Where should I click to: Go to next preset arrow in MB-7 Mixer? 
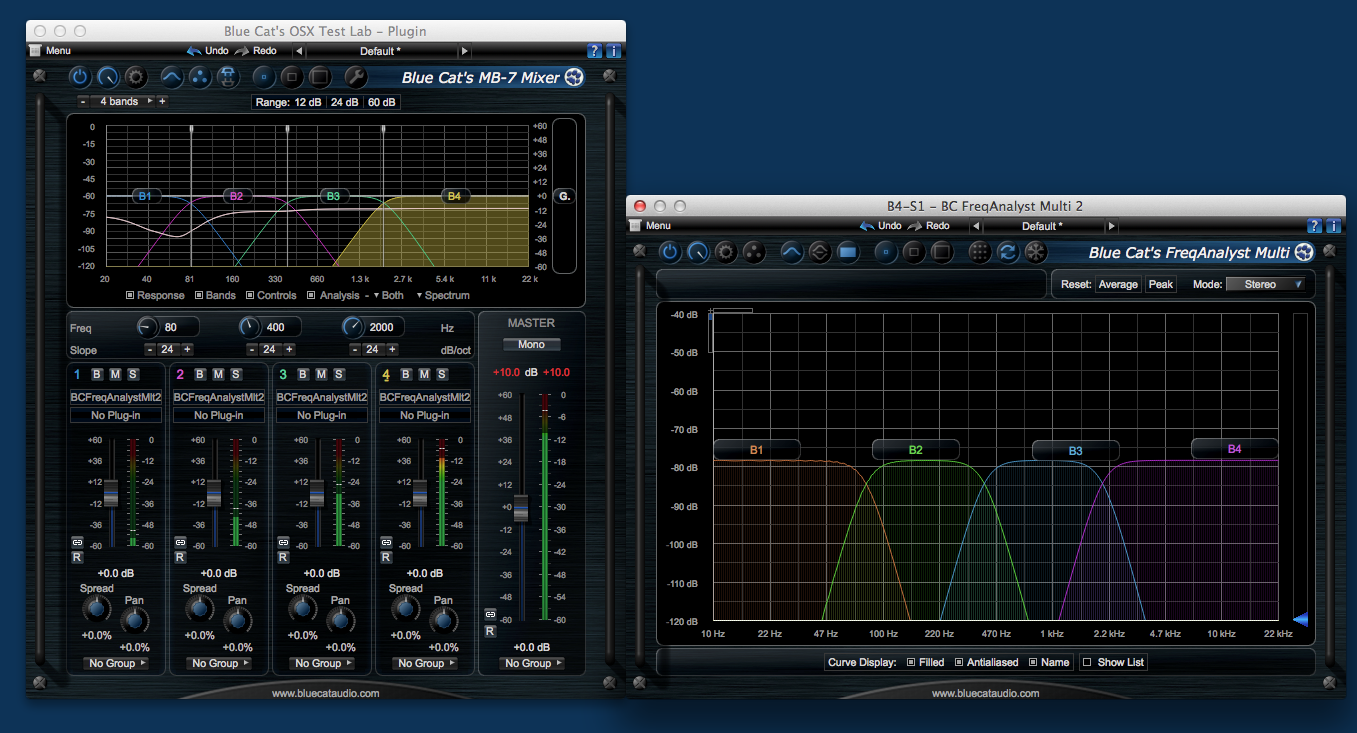(x=464, y=50)
